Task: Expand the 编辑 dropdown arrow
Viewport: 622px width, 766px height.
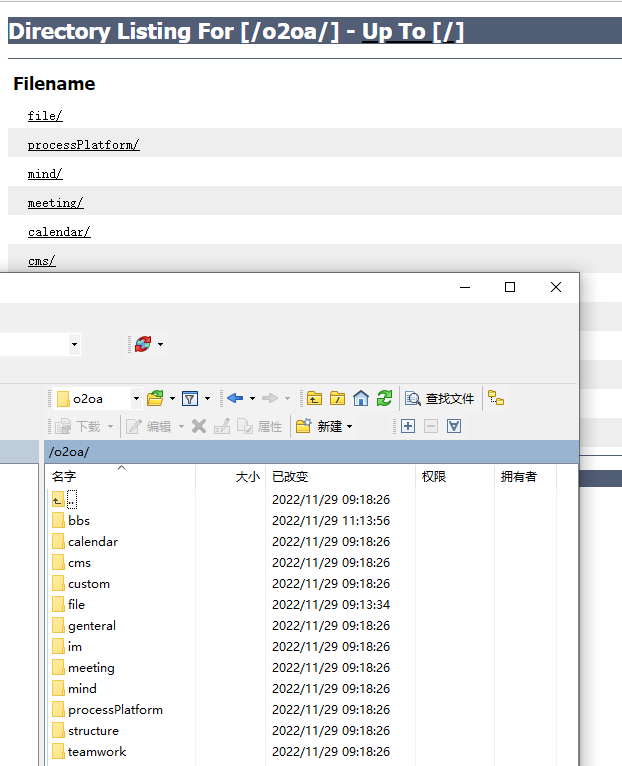Action: click(181, 426)
